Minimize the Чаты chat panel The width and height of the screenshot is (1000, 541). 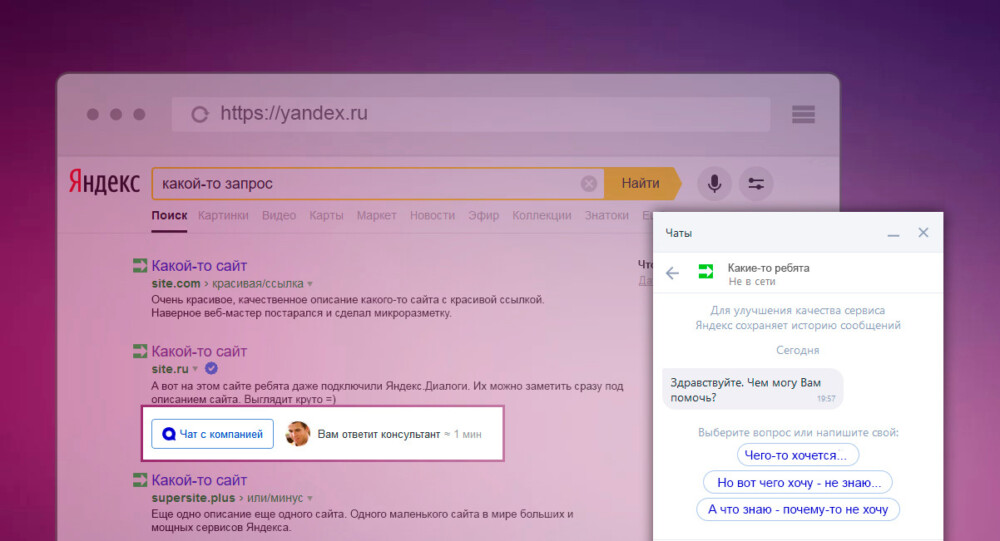pos(892,233)
